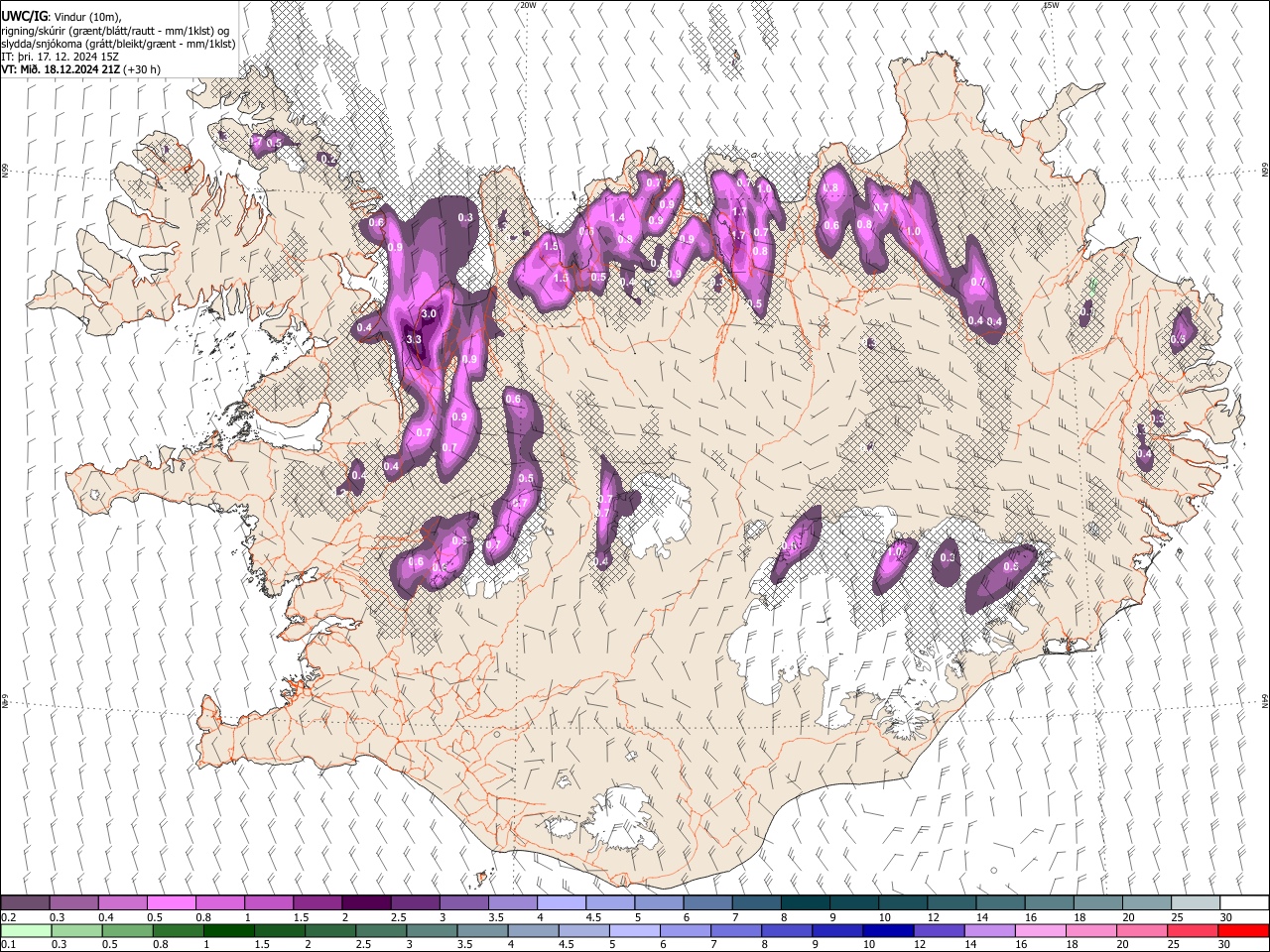Screen dimensions: 1270x952
Task: Click the 'slydda/snjókoma' legend description line
Action: pyautogui.click(x=118, y=44)
